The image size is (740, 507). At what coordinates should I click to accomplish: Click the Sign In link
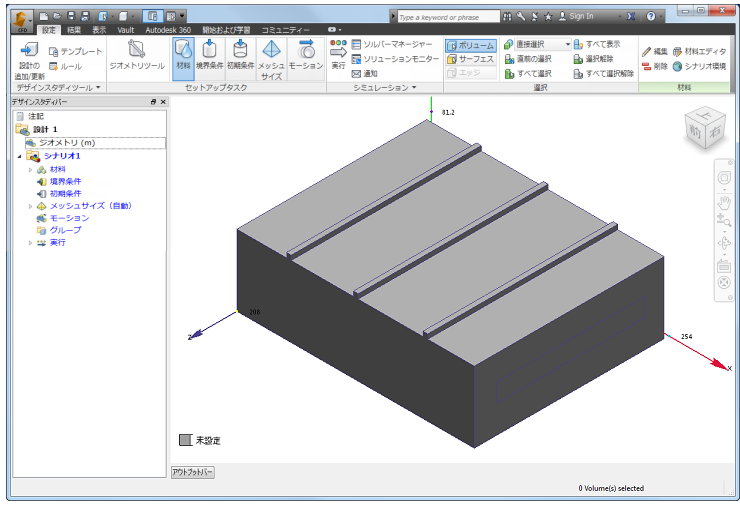point(581,16)
